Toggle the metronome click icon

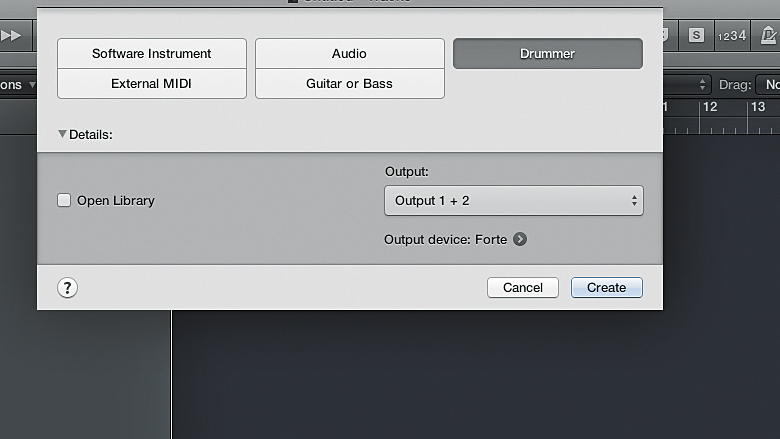[x=768, y=35]
